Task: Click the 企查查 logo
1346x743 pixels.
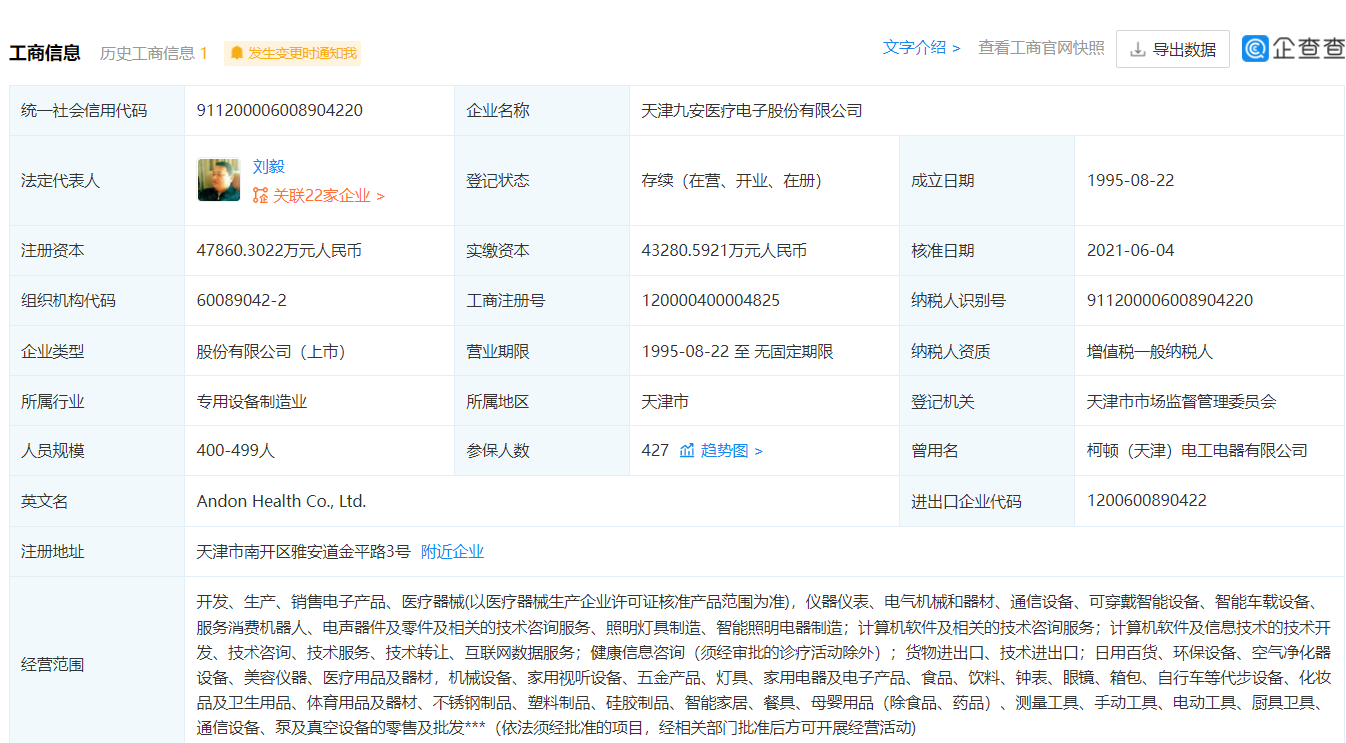Action: coord(1293,48)
